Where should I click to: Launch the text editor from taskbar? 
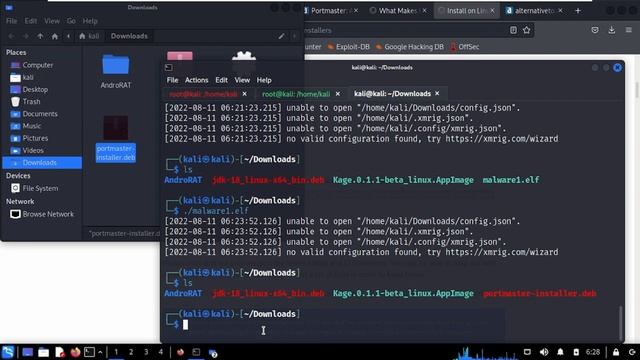(x=60, y=352)
